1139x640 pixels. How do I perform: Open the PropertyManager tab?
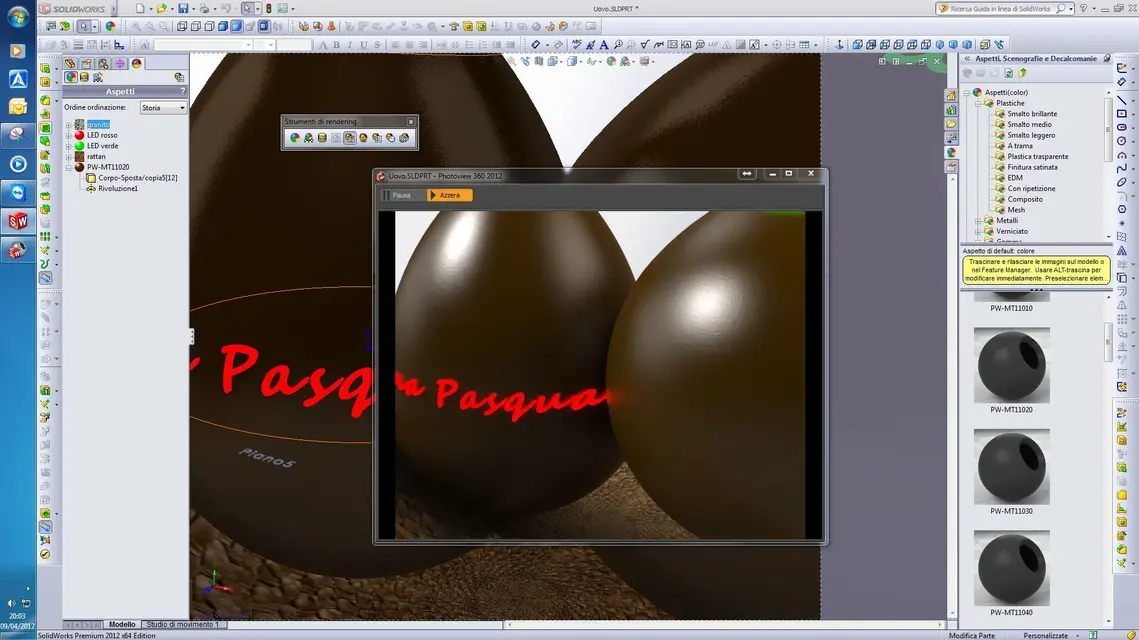86,64
